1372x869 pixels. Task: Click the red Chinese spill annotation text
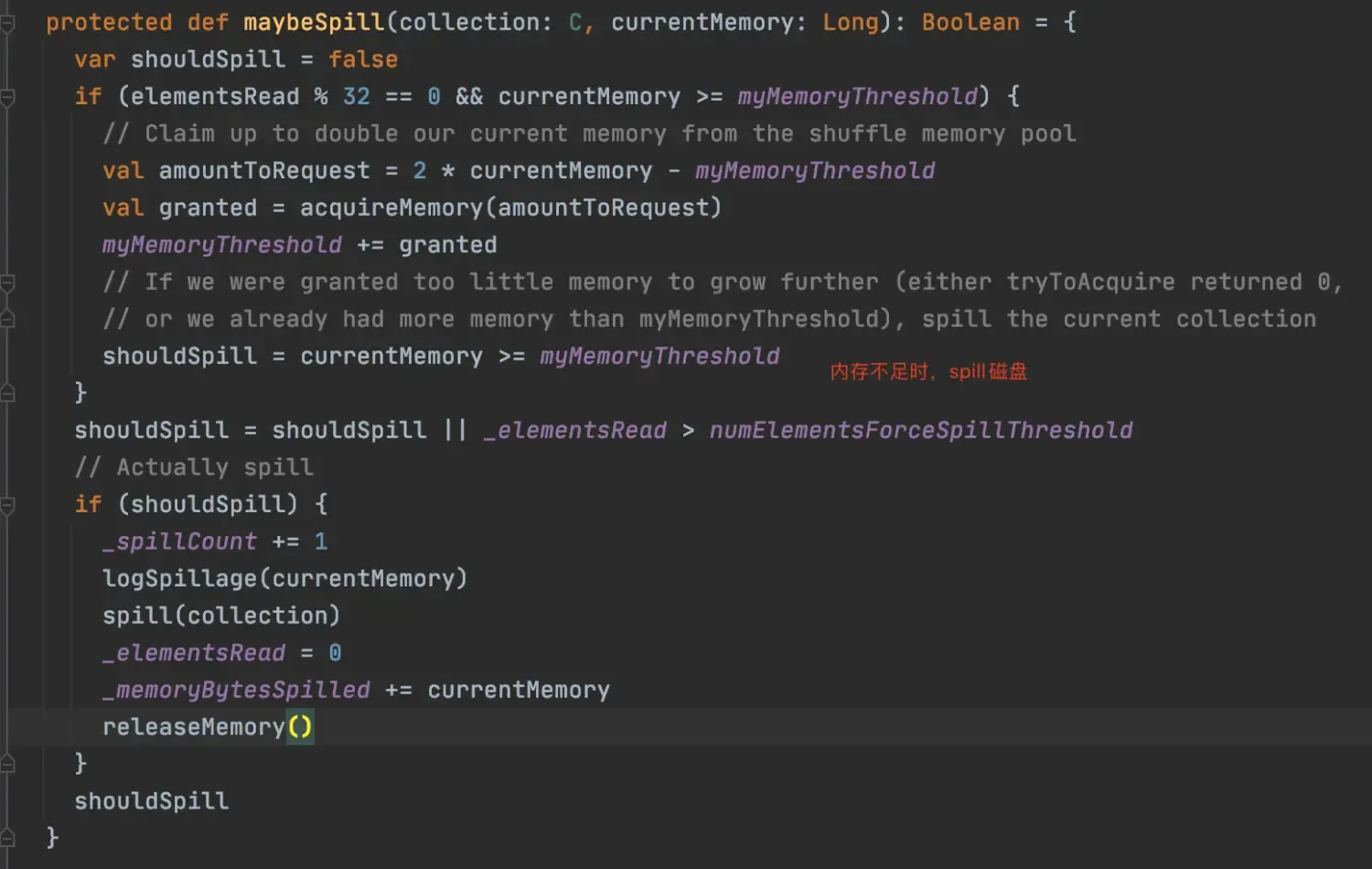927,371
